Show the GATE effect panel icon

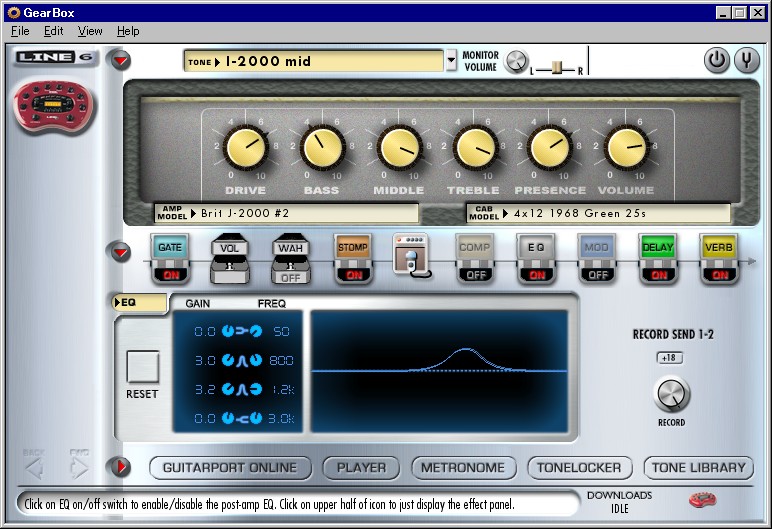[x=170, y=248]
